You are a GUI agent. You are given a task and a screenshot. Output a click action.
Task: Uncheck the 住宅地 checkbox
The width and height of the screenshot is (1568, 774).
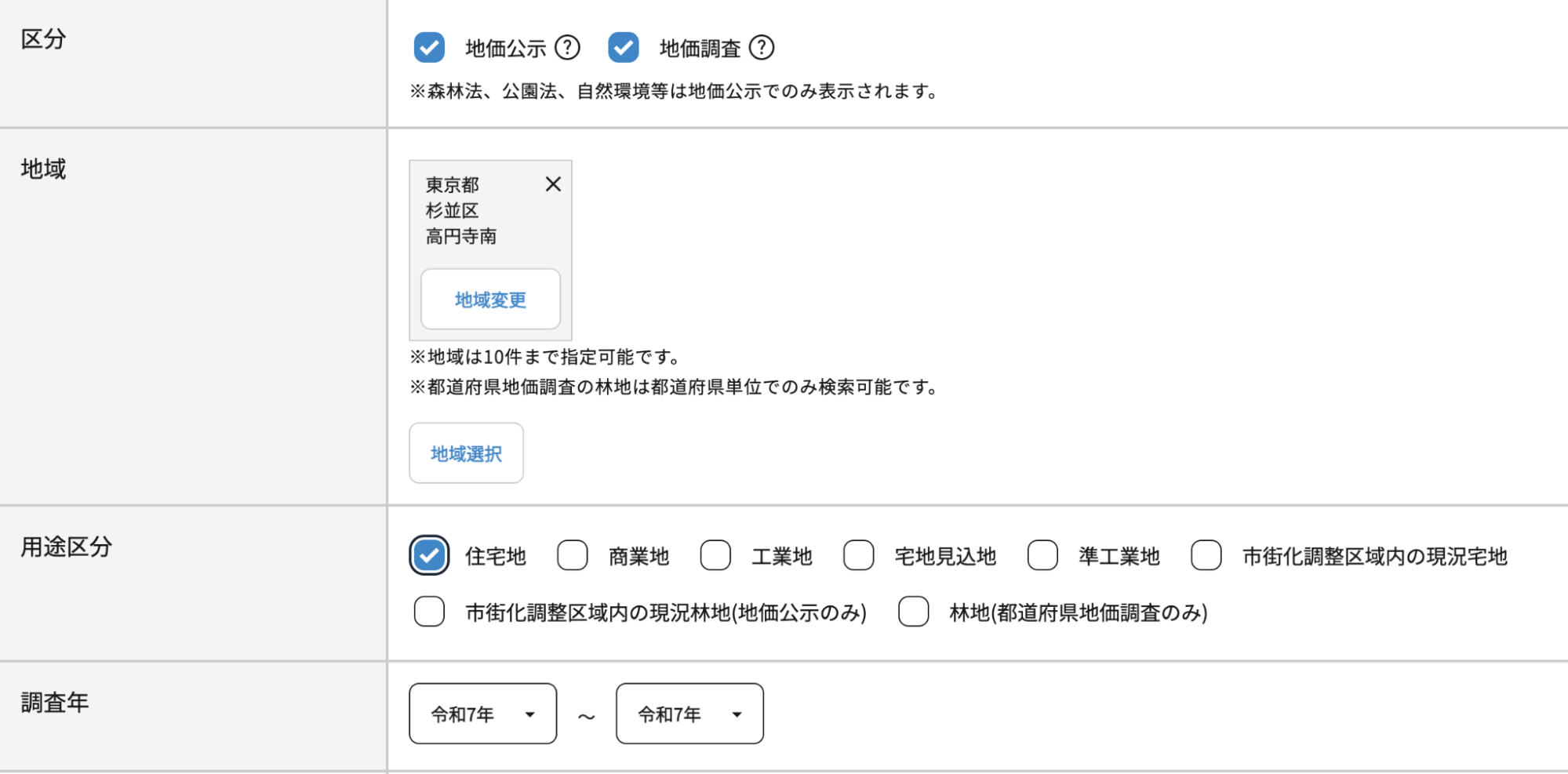[x=429, y=556]
